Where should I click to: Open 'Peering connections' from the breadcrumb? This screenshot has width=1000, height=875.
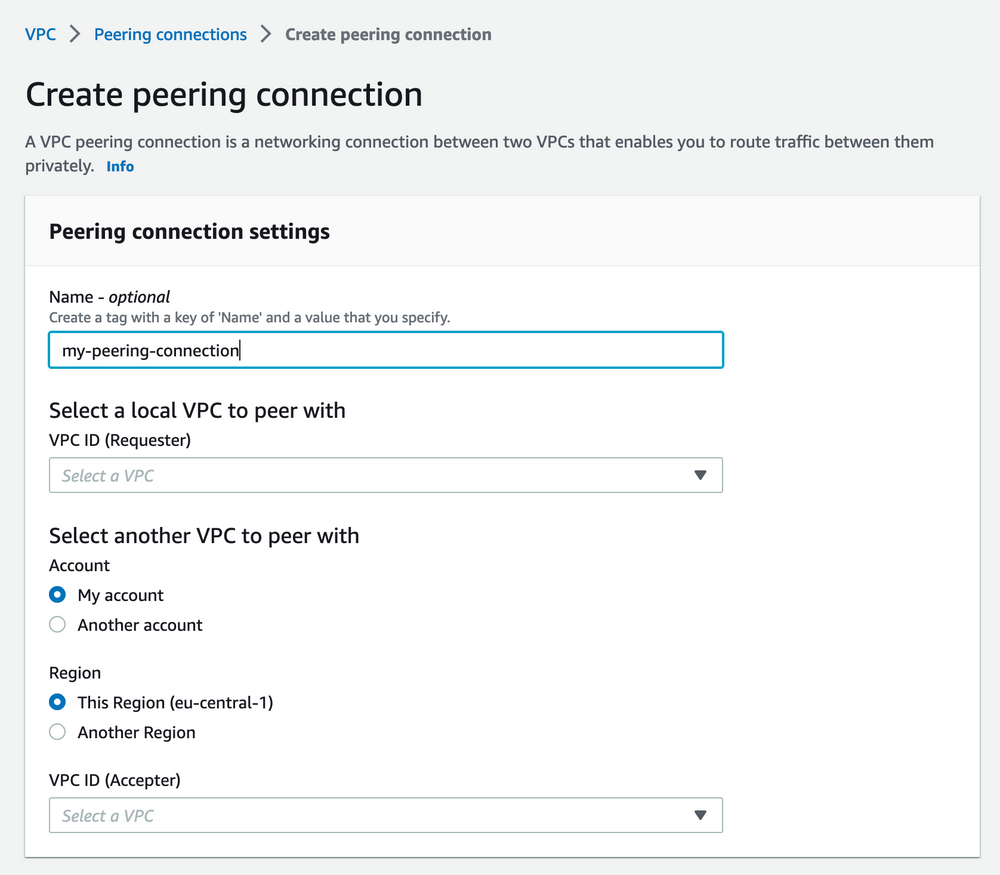(169, 33)
